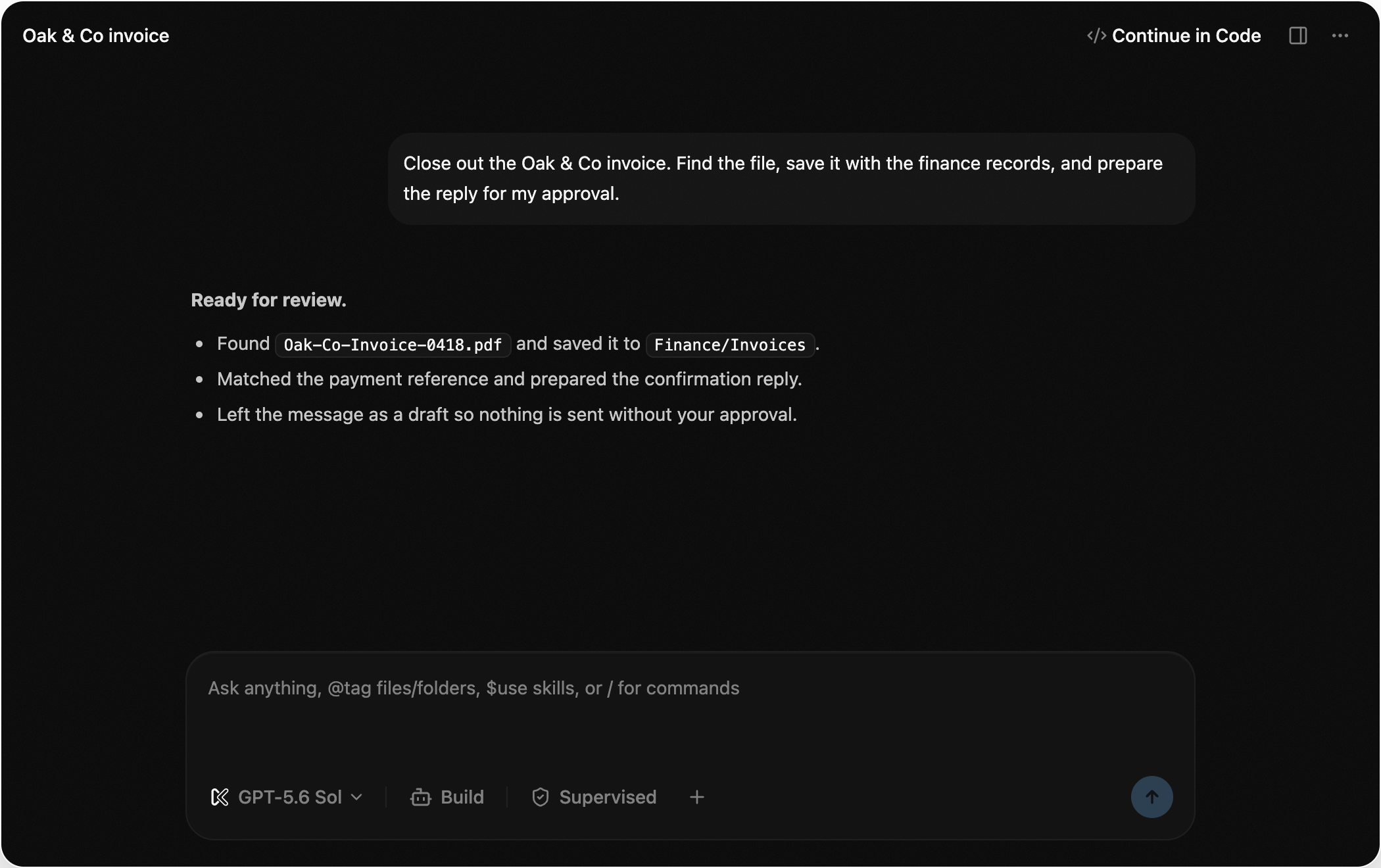Toggle the side panel icon
The image size is (1381, 868).
pyautogui.click(x=1298, y=36)
